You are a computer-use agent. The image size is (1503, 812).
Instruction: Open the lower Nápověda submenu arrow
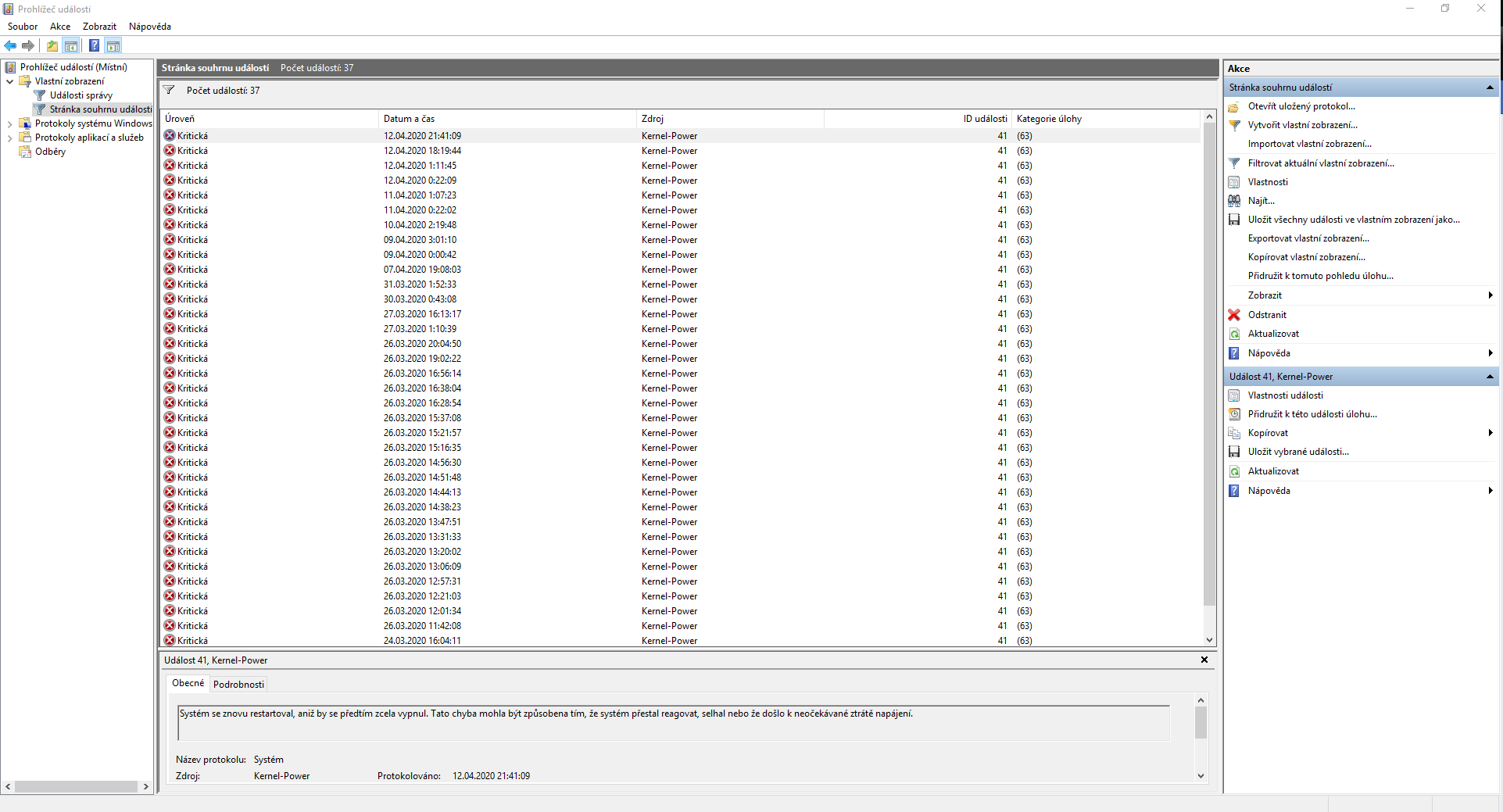(x=1490, y=491)
